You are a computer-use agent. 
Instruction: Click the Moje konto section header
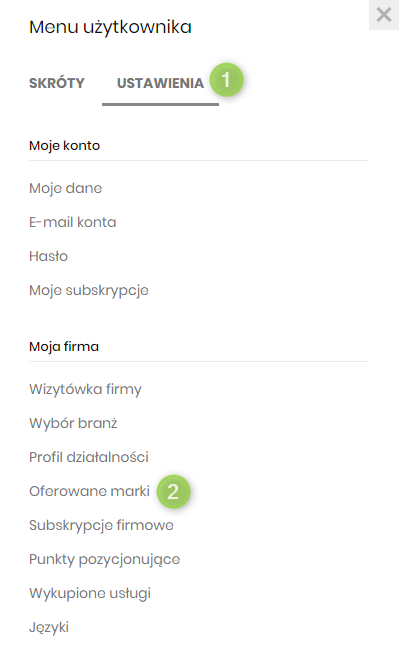(65, 145)
